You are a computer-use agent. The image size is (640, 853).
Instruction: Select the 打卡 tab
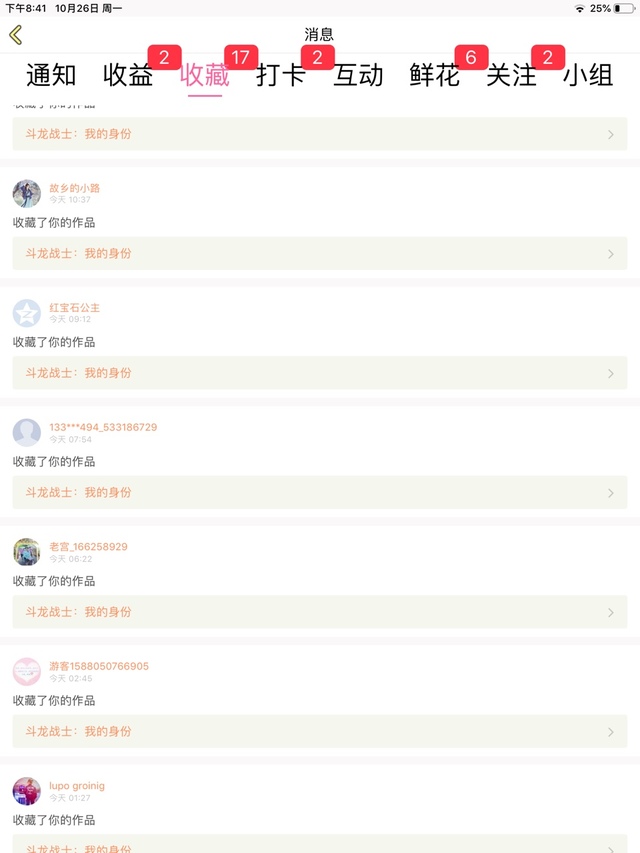coord(281,75)
